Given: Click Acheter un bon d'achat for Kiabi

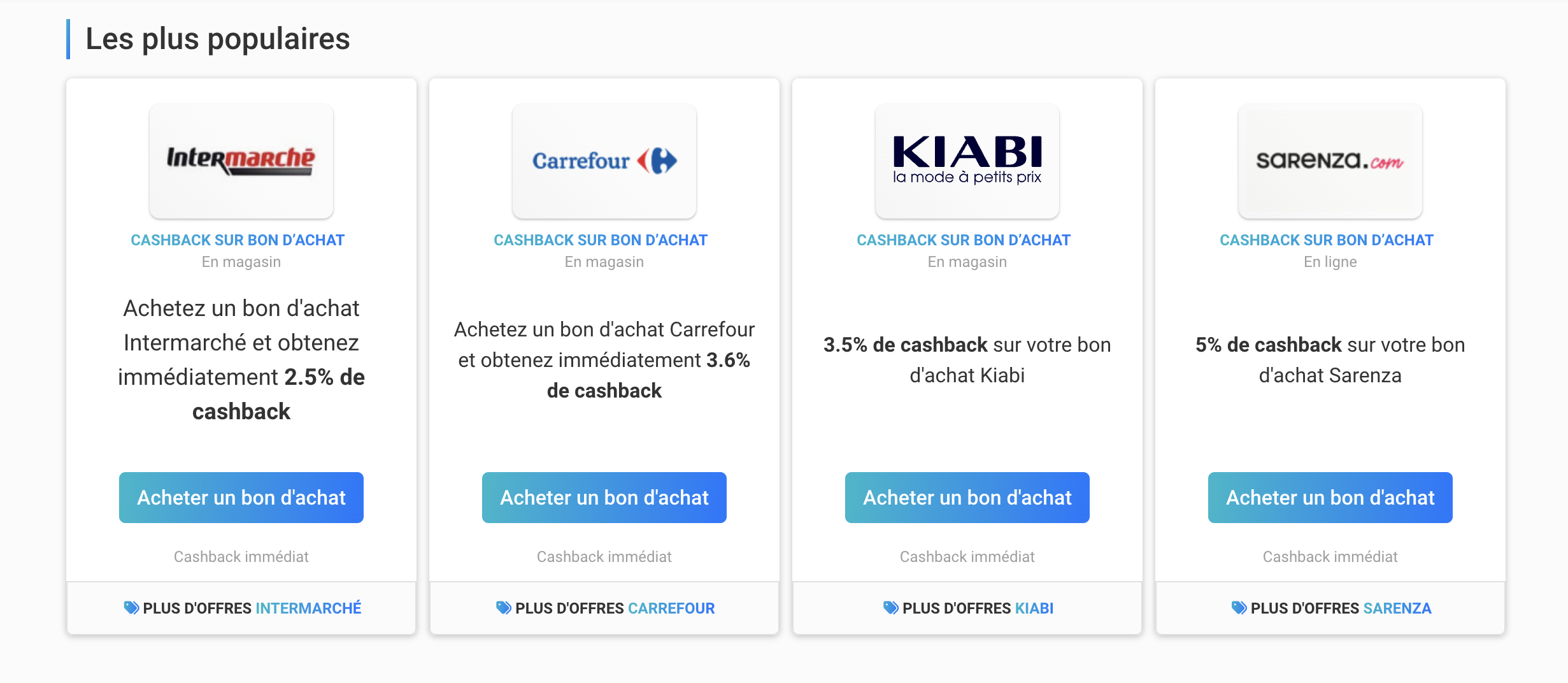Looking at the screenshot, I should point(967,498).
